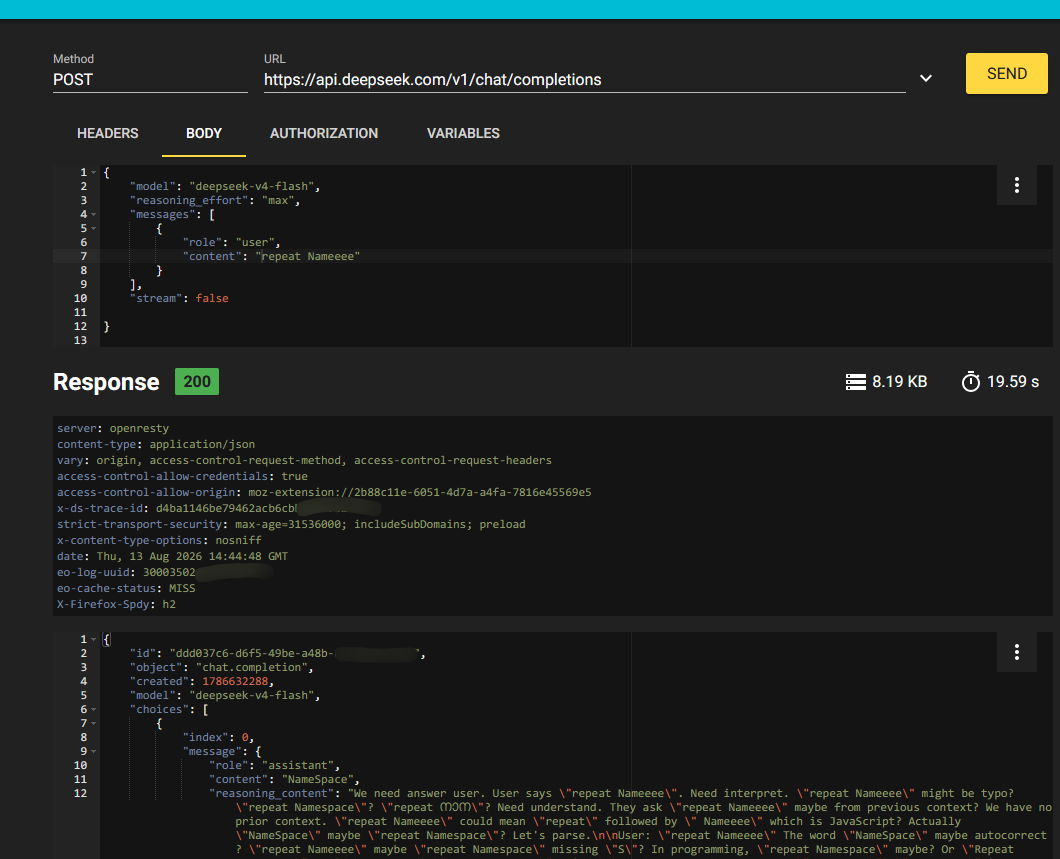Click the URL input field
This screenshot has height=859, width=1060.
584,80
